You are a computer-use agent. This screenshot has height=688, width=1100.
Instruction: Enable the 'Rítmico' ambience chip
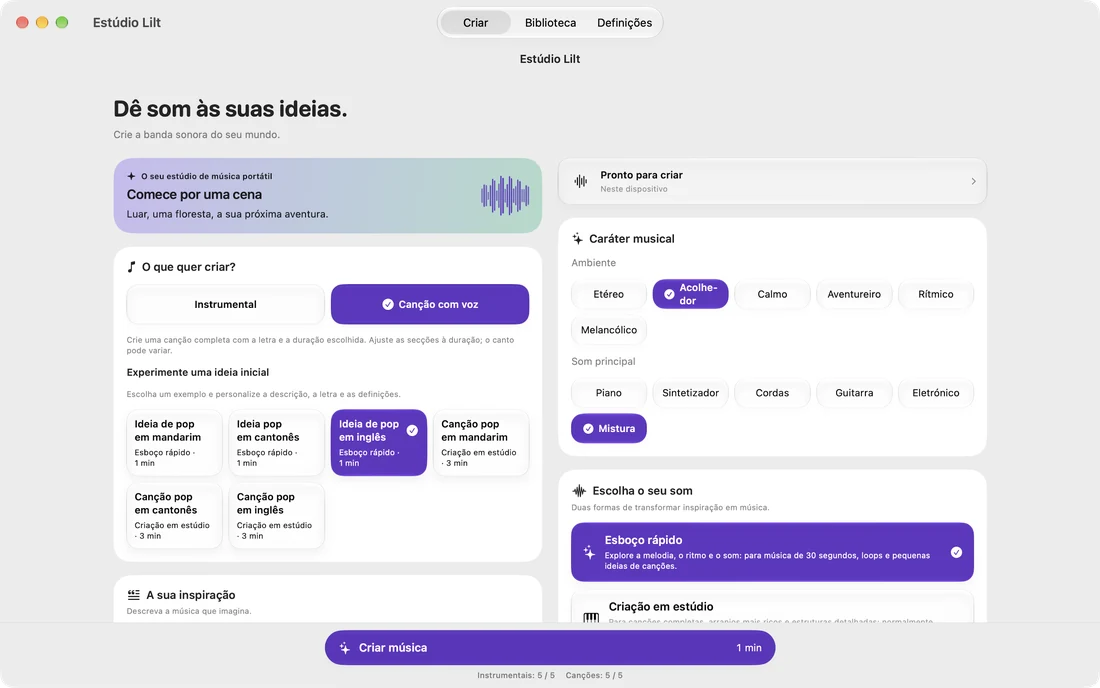pyautogui.click(x=936, y=295)
